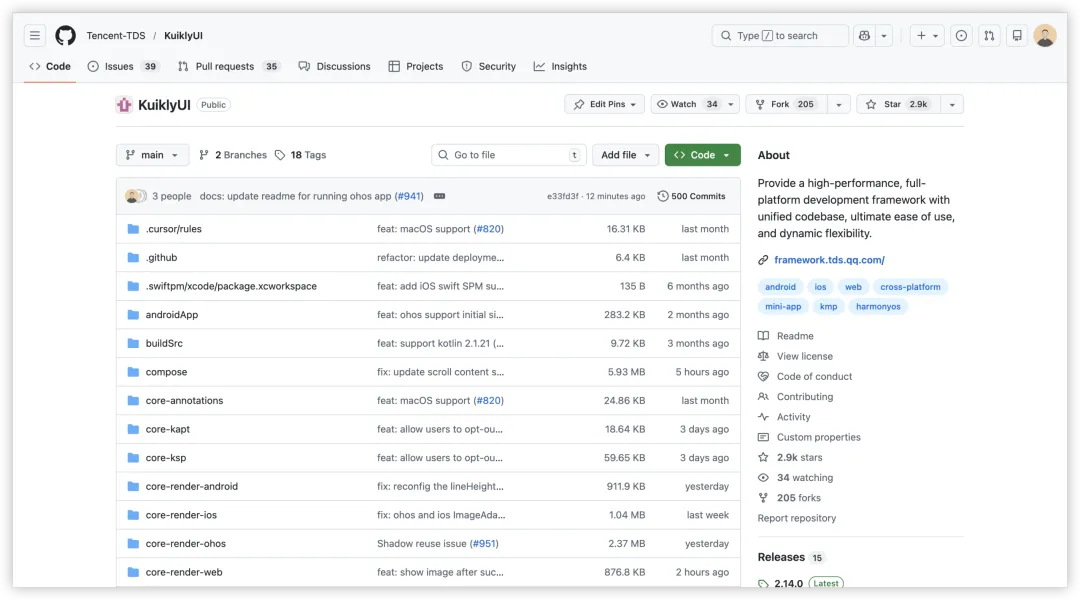Open the header pull requests icon
The image size is (1080, 600).
click(x=989, y=35)
